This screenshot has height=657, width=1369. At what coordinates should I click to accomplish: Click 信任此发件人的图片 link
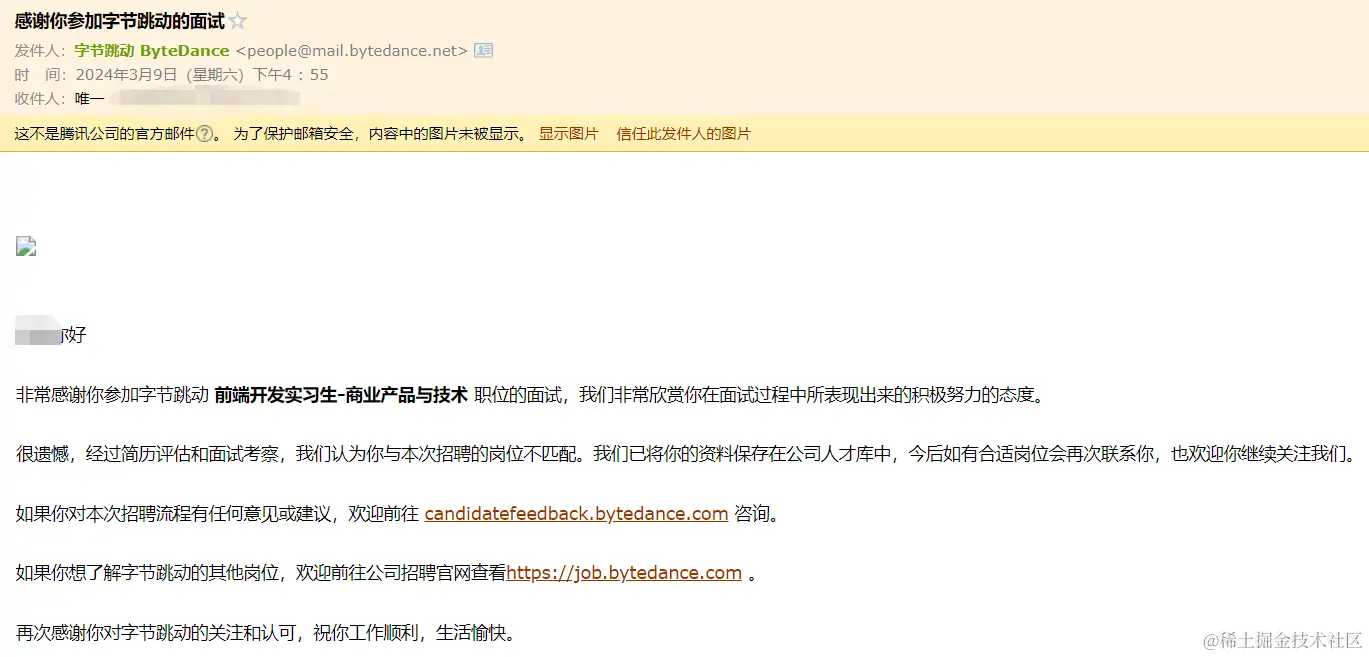click(x=684, y=134)
